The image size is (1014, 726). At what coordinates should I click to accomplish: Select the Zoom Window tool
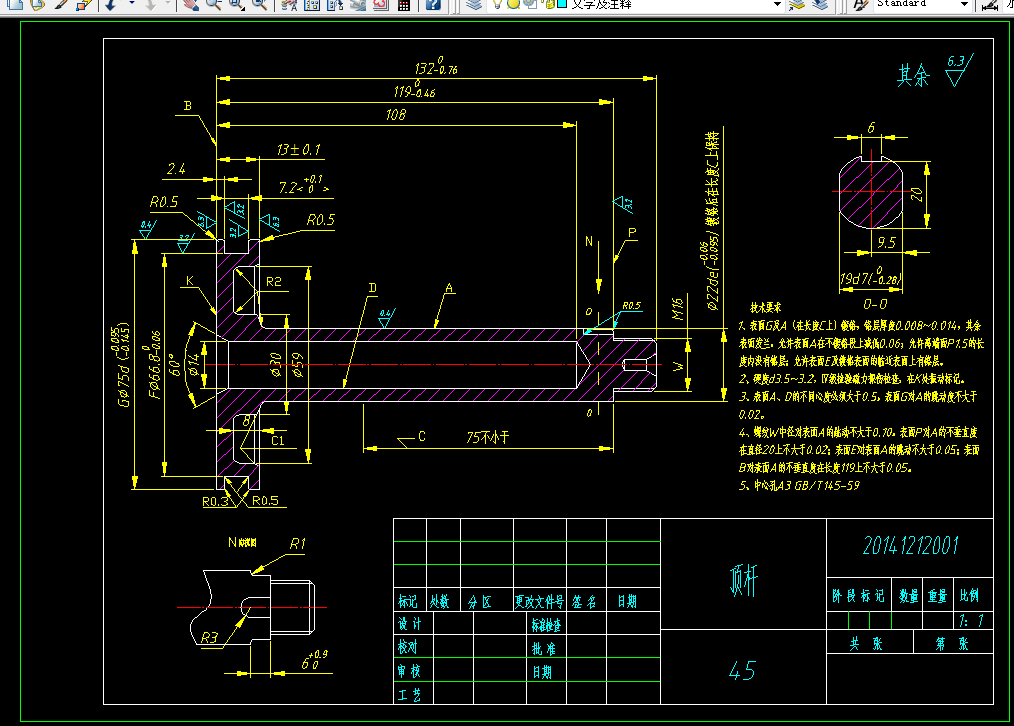237,4
